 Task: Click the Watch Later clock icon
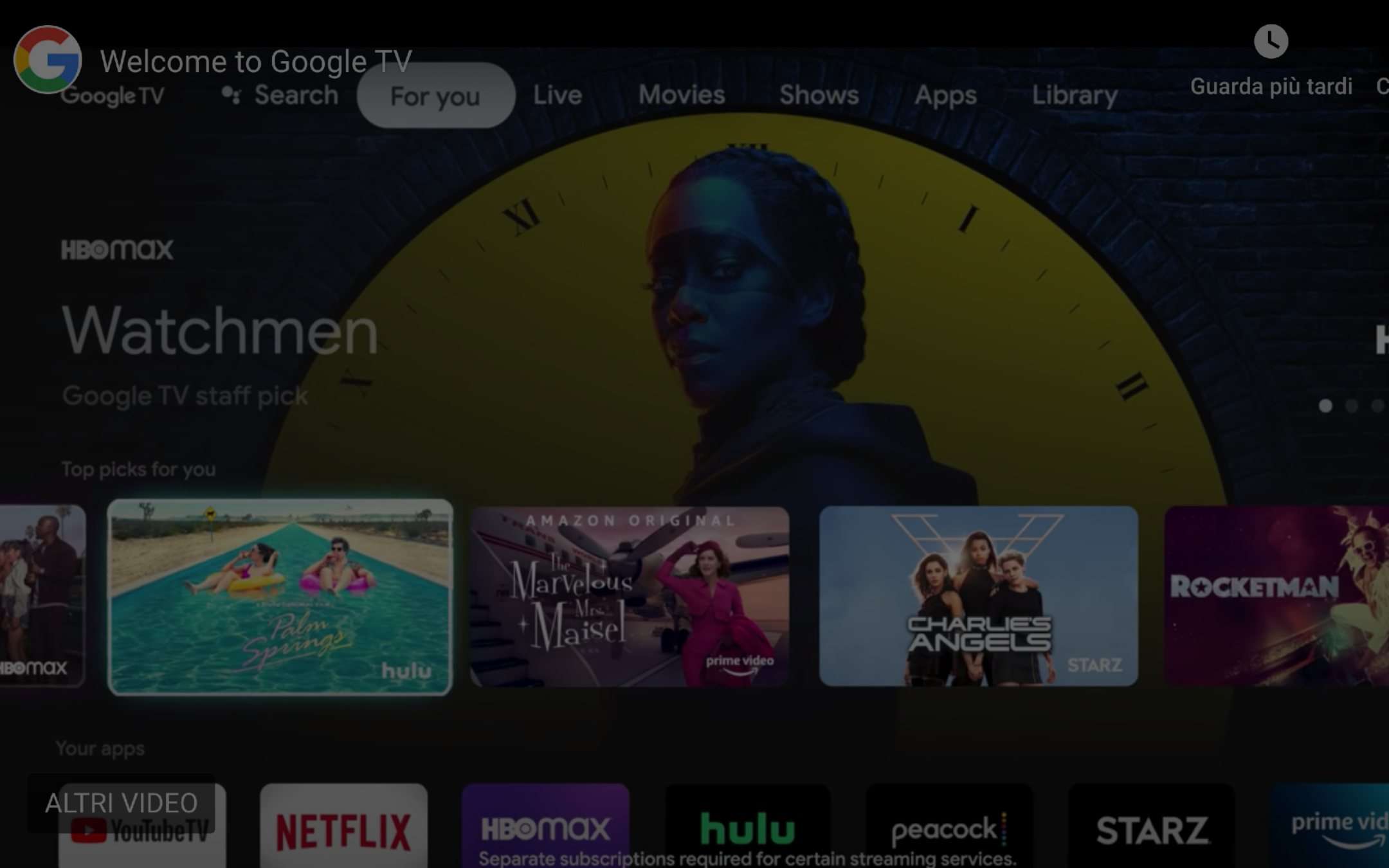[x=1270, y=40]
